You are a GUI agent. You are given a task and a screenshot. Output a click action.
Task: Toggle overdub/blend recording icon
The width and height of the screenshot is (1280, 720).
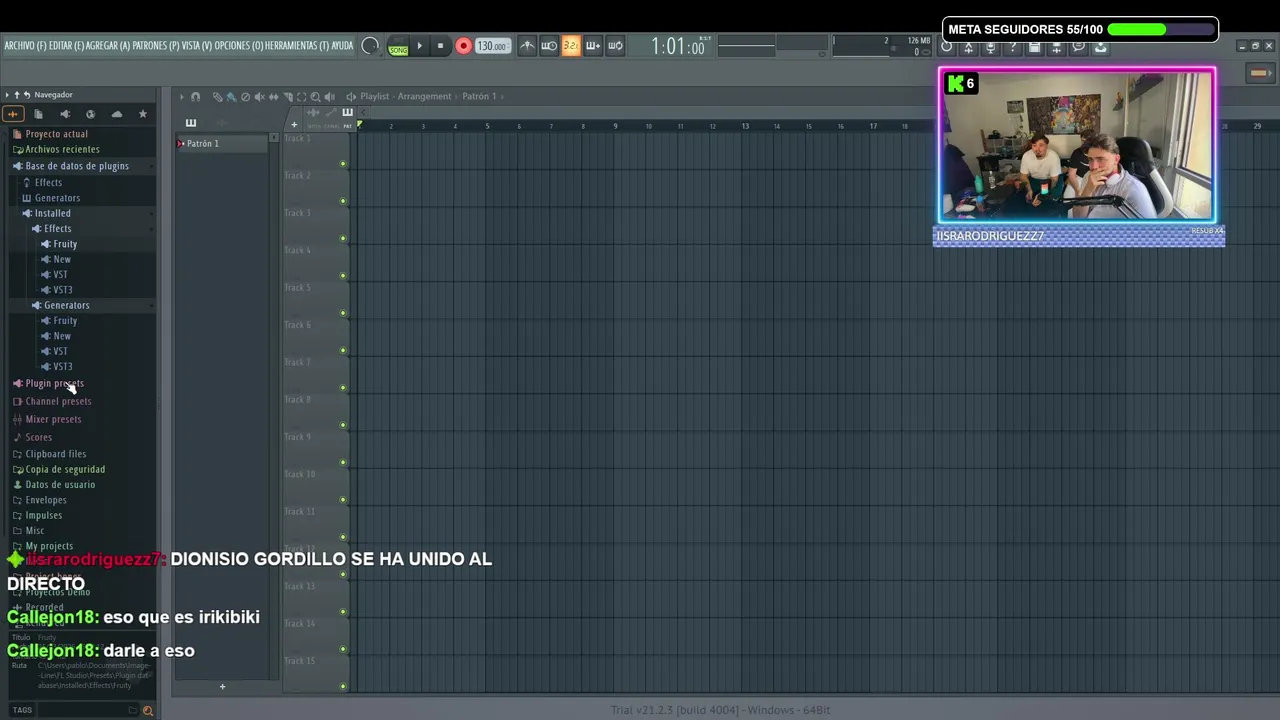(593, 46)
